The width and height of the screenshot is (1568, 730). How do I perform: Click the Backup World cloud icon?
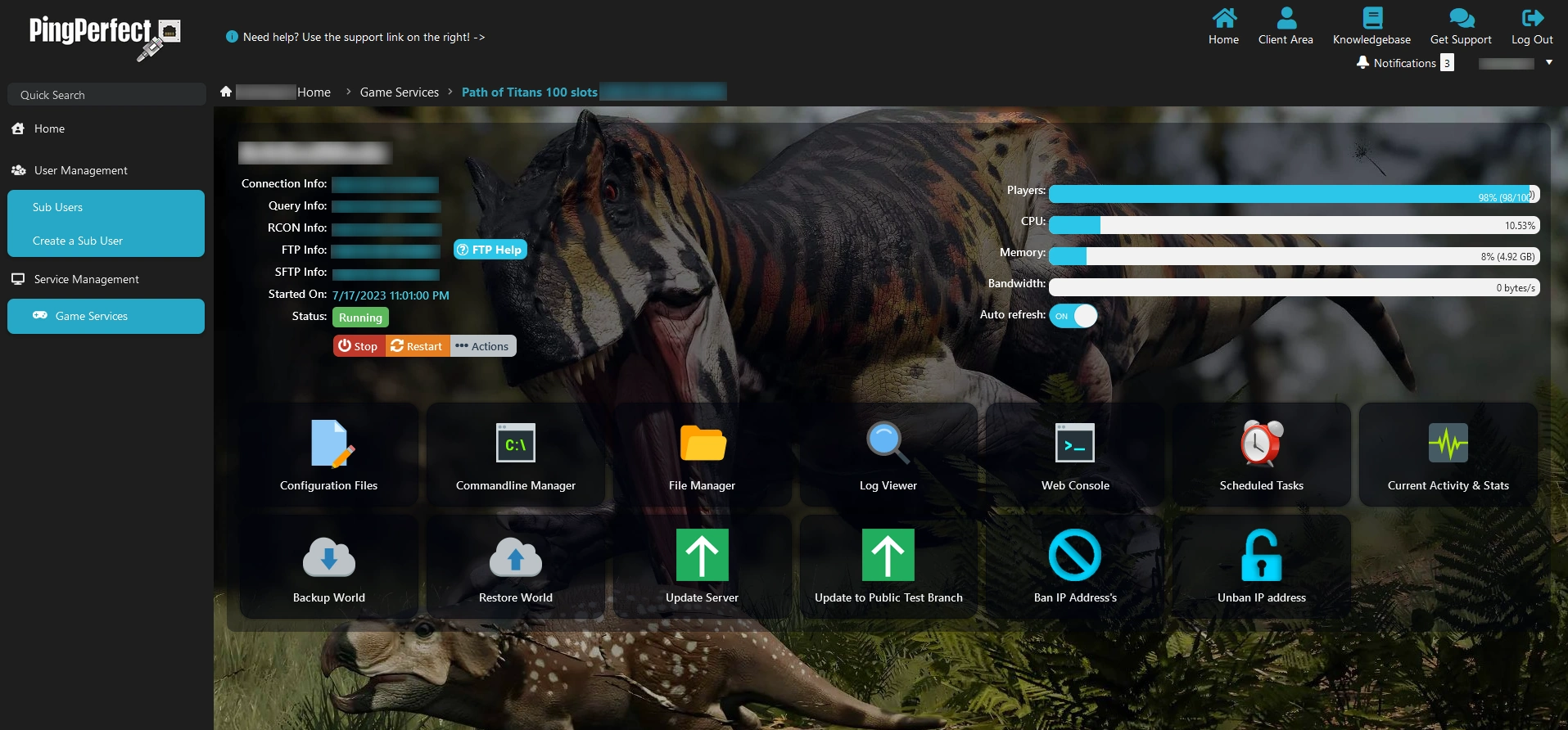[x=329, y=557]
